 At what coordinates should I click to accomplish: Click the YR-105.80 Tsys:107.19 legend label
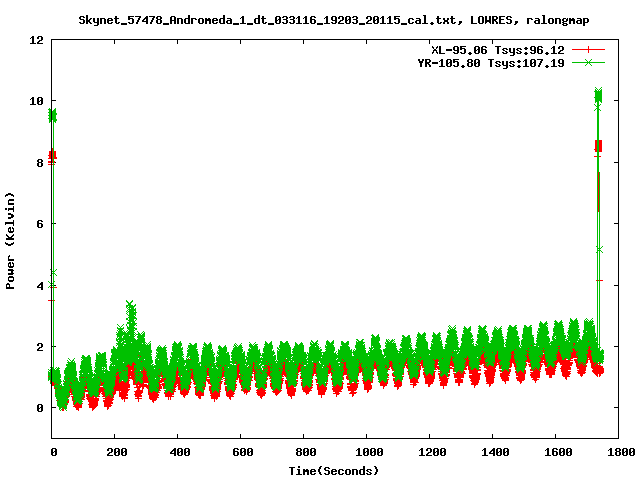(x=491, y=63)
